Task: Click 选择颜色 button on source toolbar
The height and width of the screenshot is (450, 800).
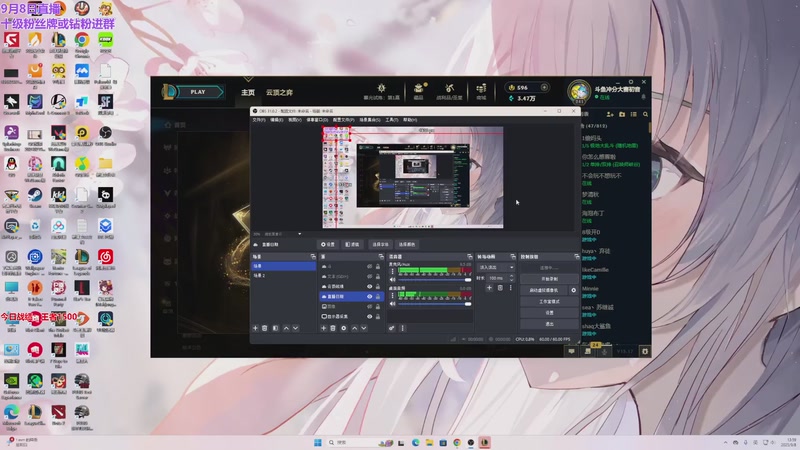Action: [x=407, y=244]
